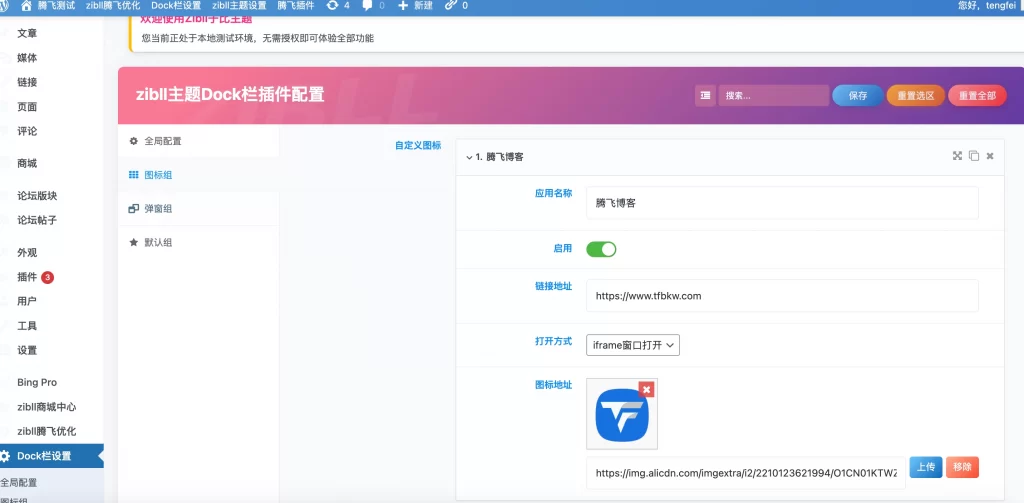
Task: Click the 重置全部 button
Action: pos(977,95)
